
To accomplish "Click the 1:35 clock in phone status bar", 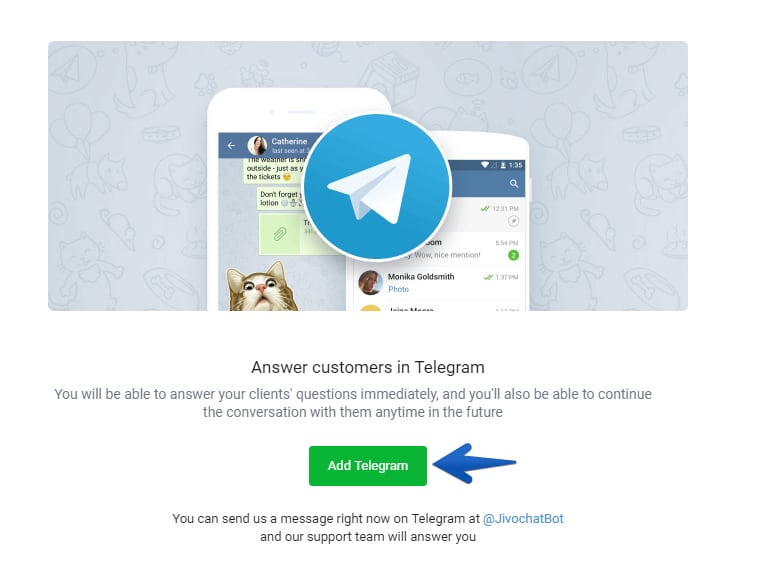I will (x=515, y=165).
